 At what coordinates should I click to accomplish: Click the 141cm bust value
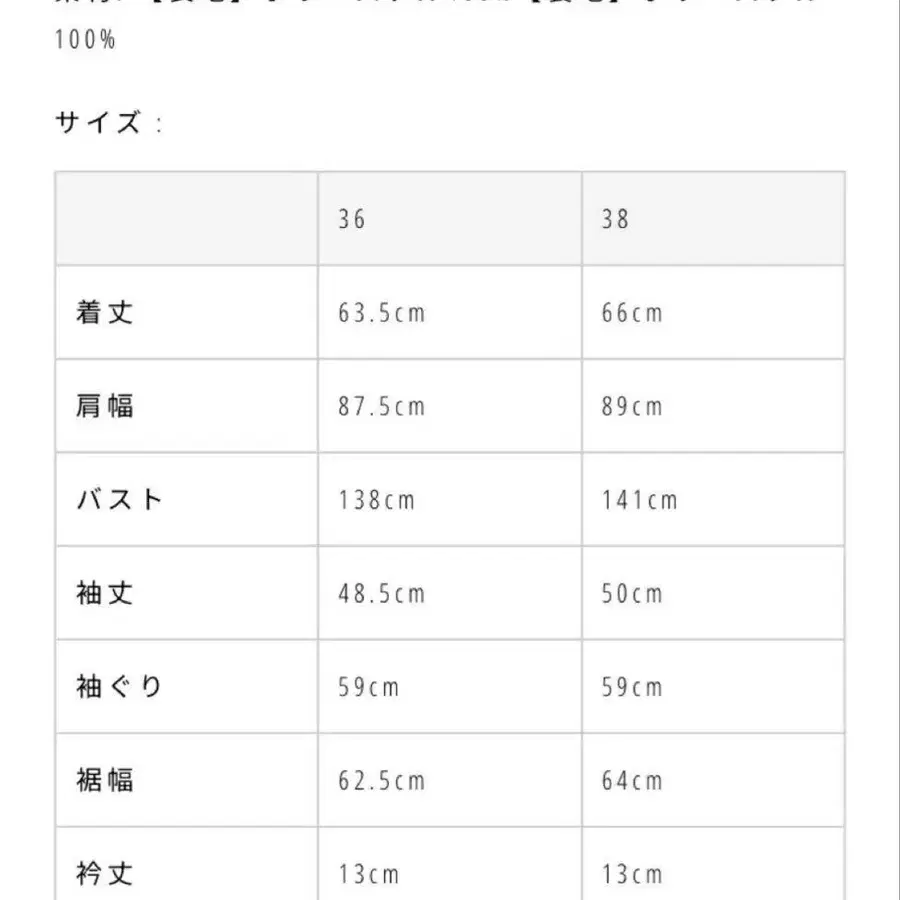[640, 500]
